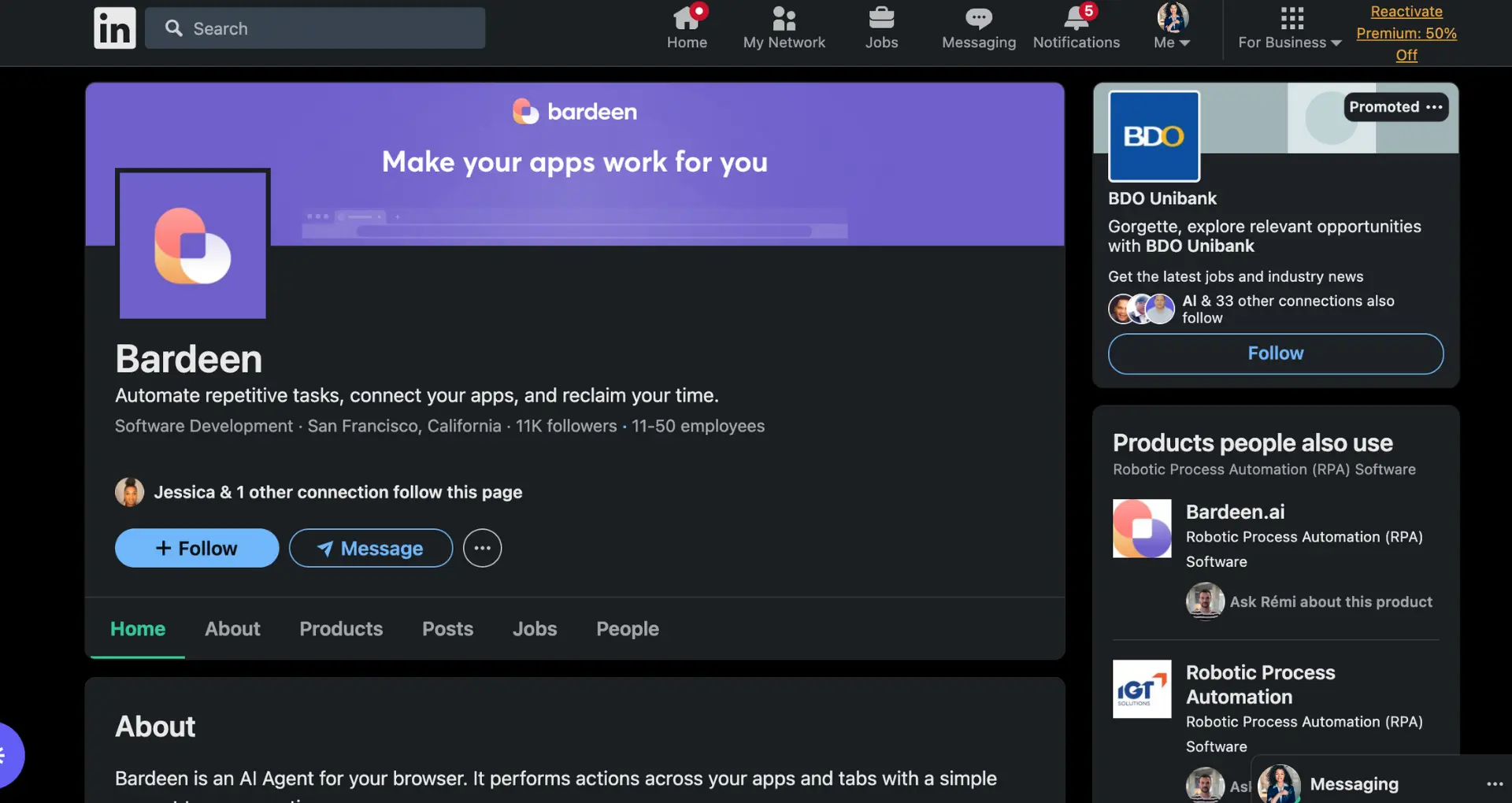Viewport: 1512px width, 803px height.
Task: Click Ask Rémi about this product
Action: pos(1331,601)
